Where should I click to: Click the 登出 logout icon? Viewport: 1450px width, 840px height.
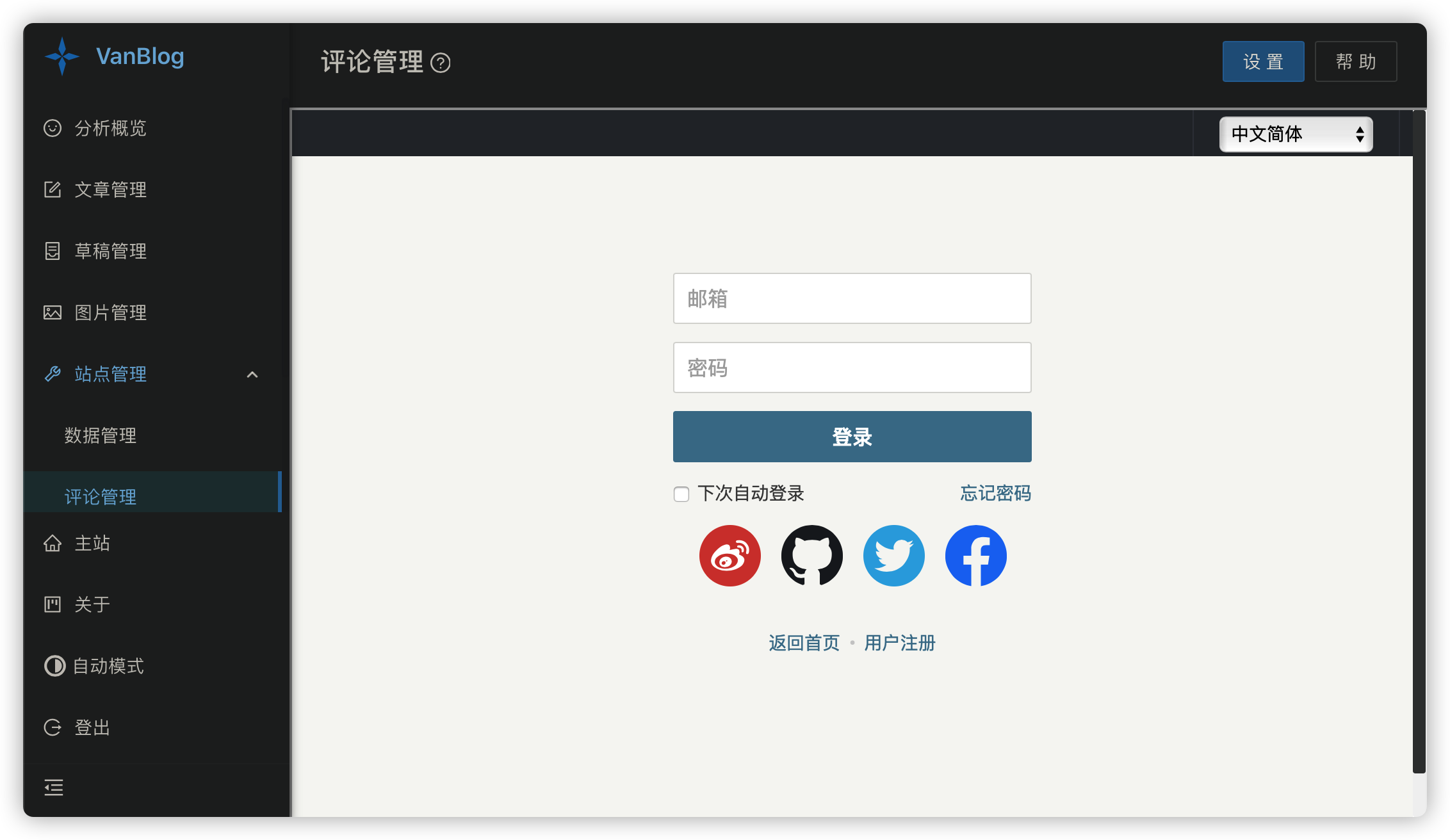[x=53, y=727]
